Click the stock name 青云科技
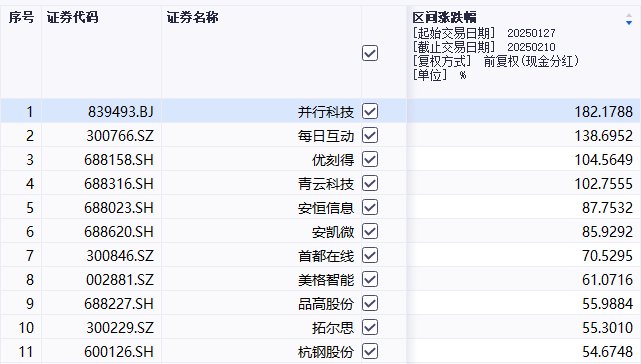 tap(326, 184)
